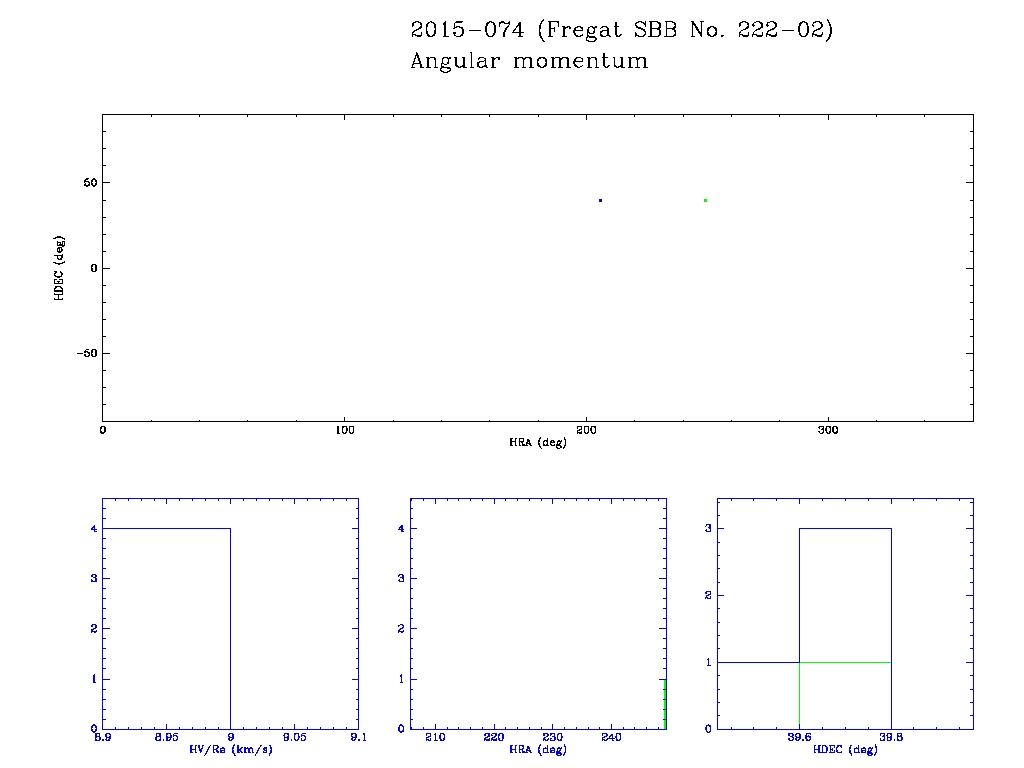Click the 300 tick label on scatter x-axis
Image resolution: width=1024 pixels, height=768 pixels.
click(828, 430)
